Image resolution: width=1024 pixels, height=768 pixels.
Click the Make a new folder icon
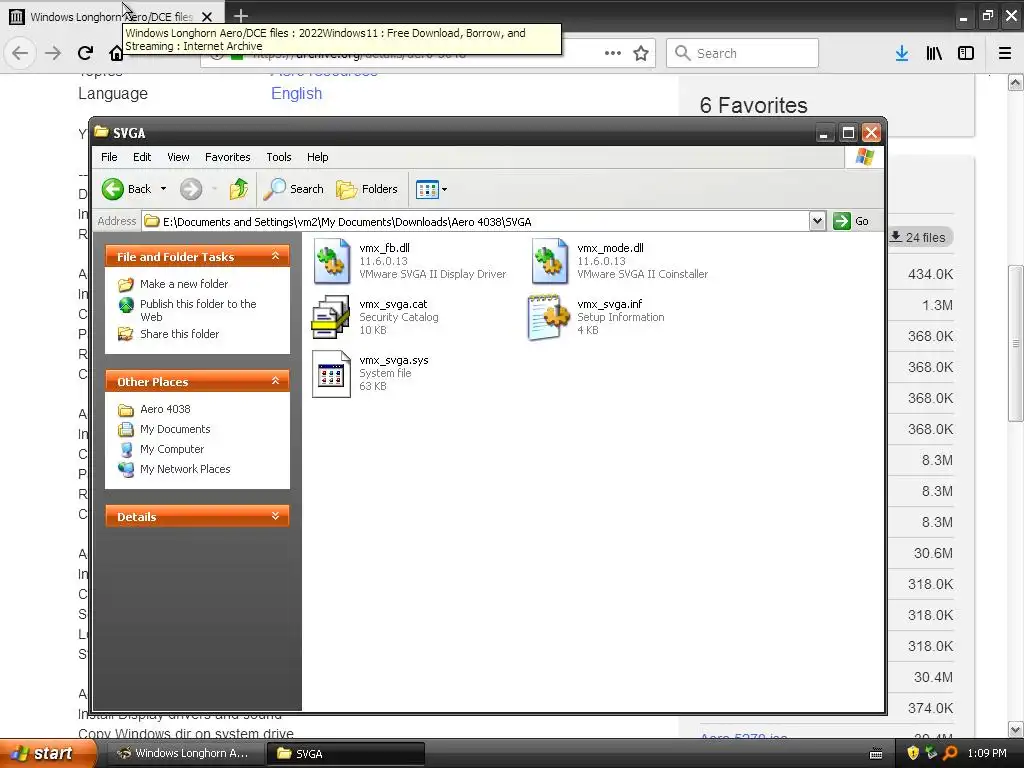point(125,284)
